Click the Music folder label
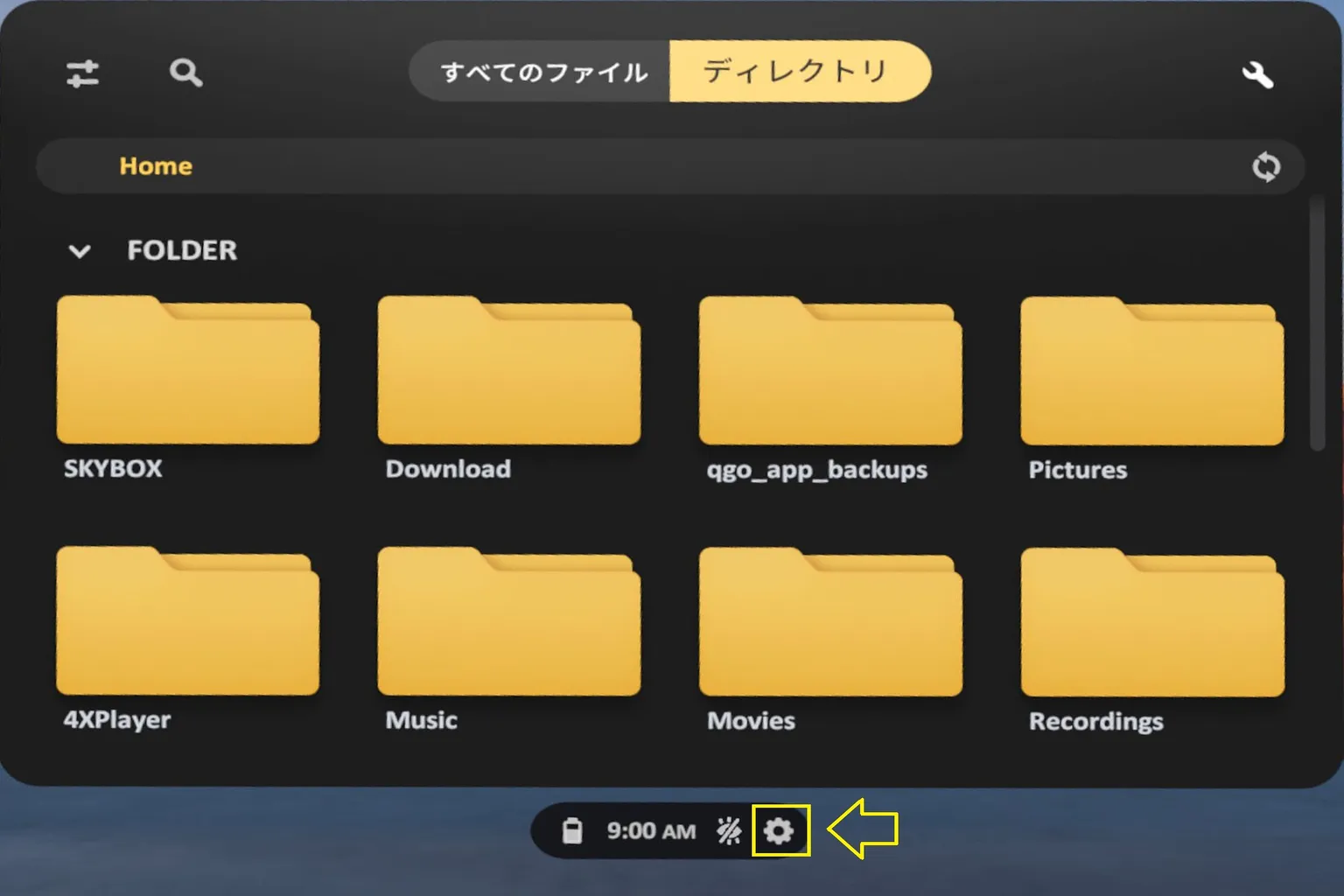 click(x=422, y=720)
